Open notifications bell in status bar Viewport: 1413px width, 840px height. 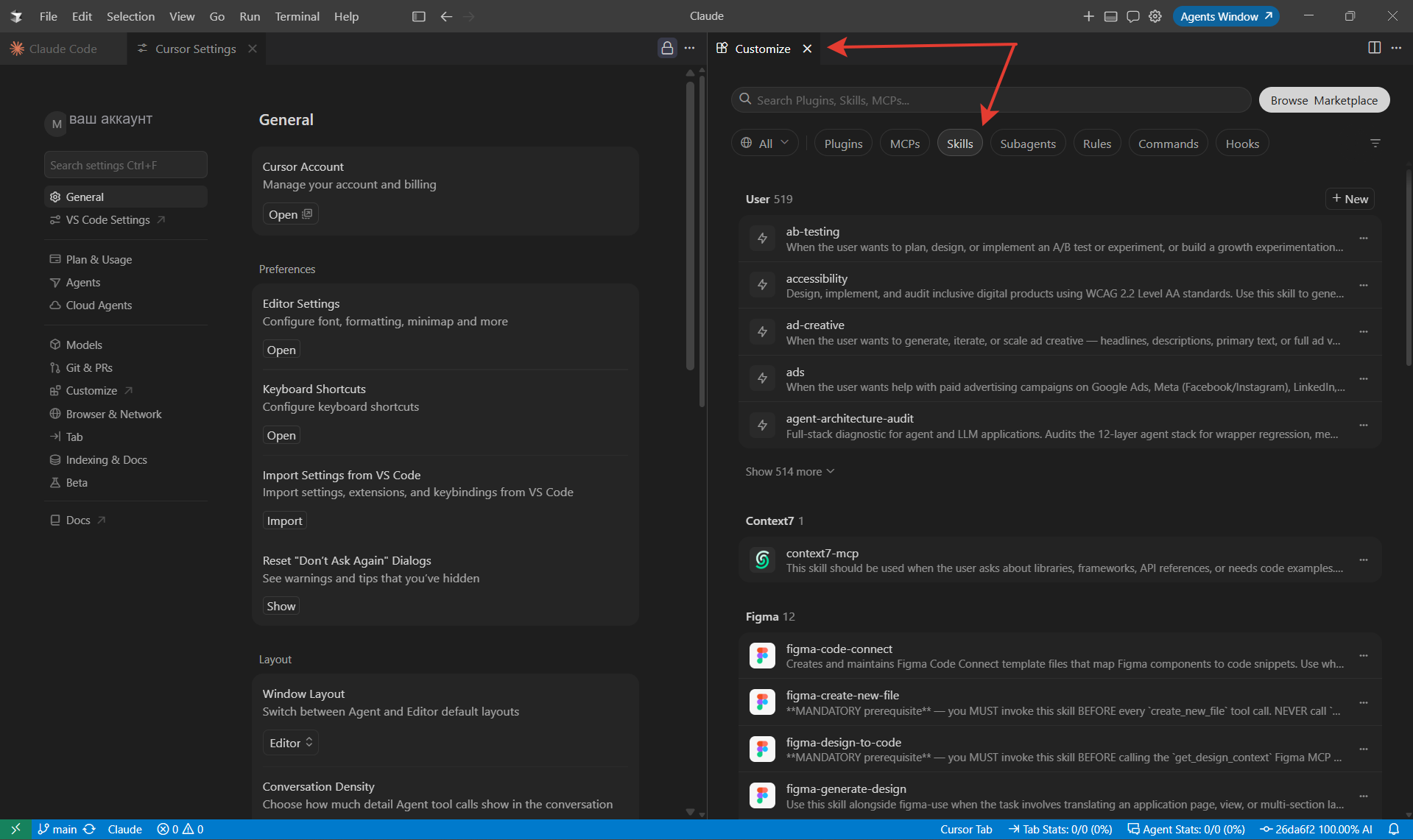click(1393, 830)
